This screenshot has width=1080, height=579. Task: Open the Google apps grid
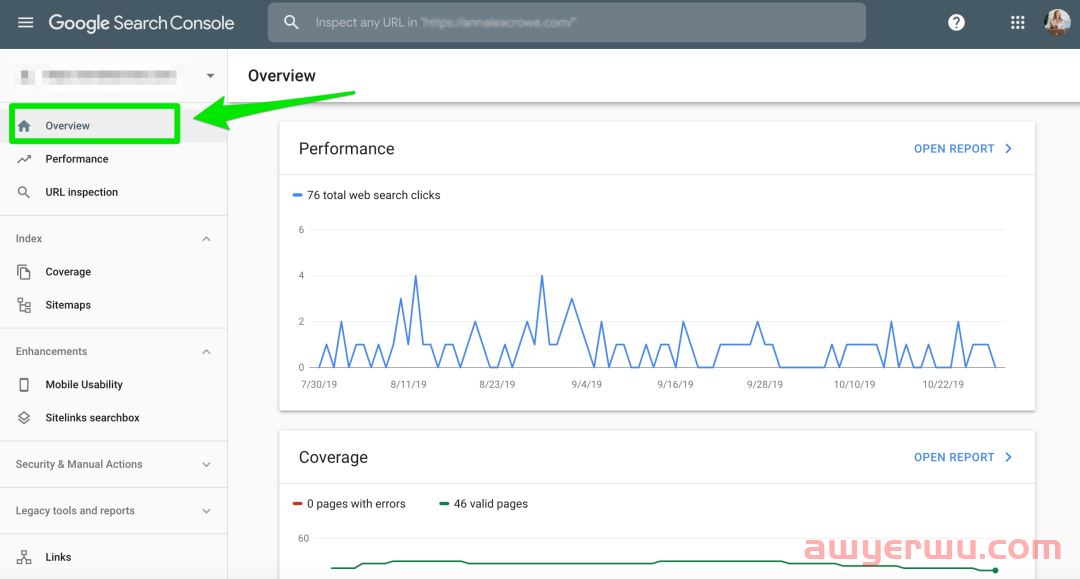[x=1017, y=22]
